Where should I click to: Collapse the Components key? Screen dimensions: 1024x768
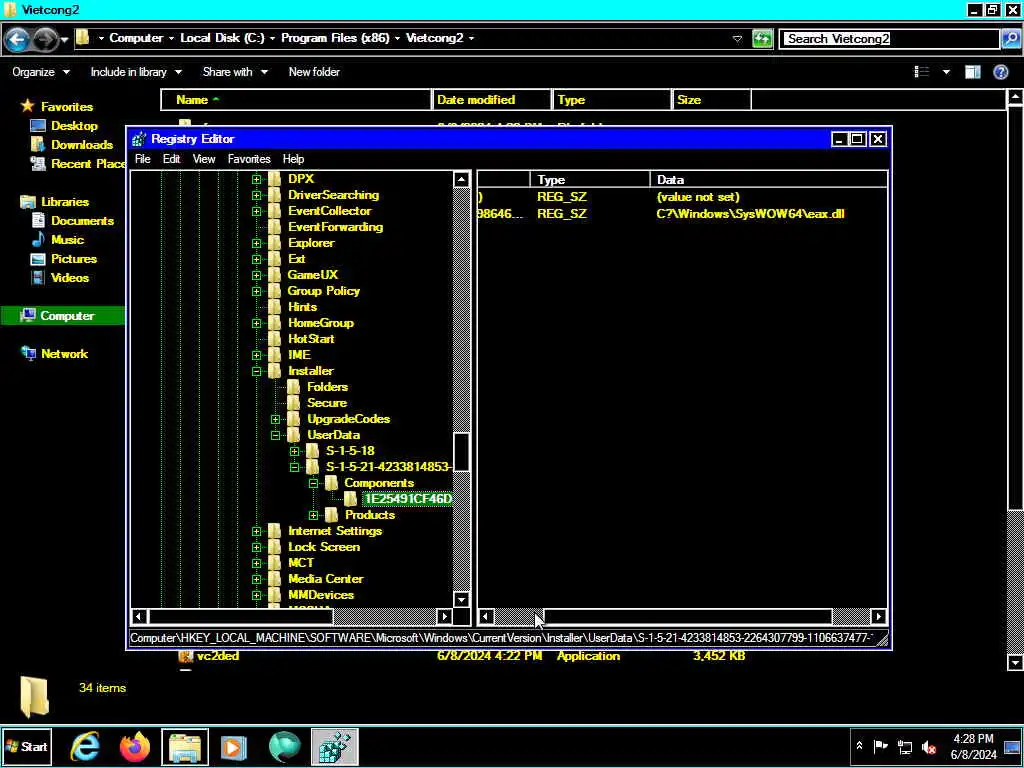[x=313, y=483]
